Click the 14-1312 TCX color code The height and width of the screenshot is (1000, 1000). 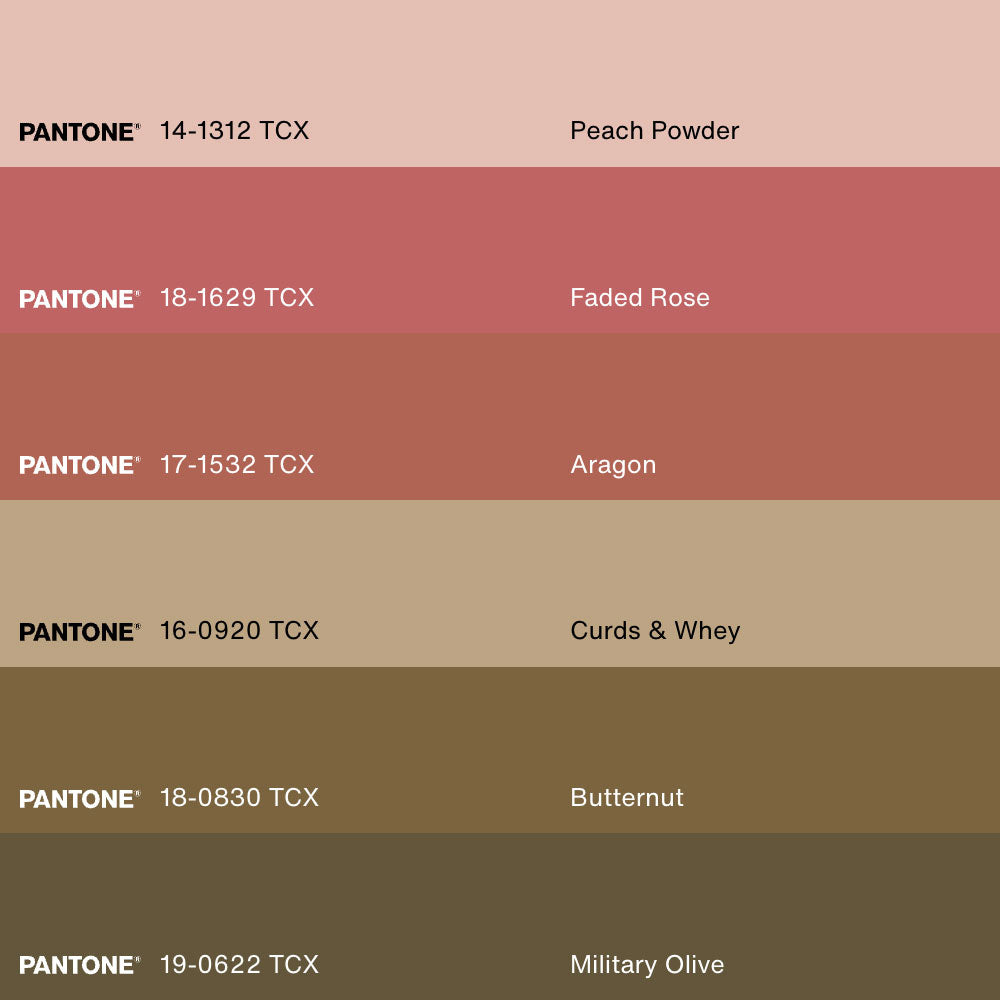234,131
